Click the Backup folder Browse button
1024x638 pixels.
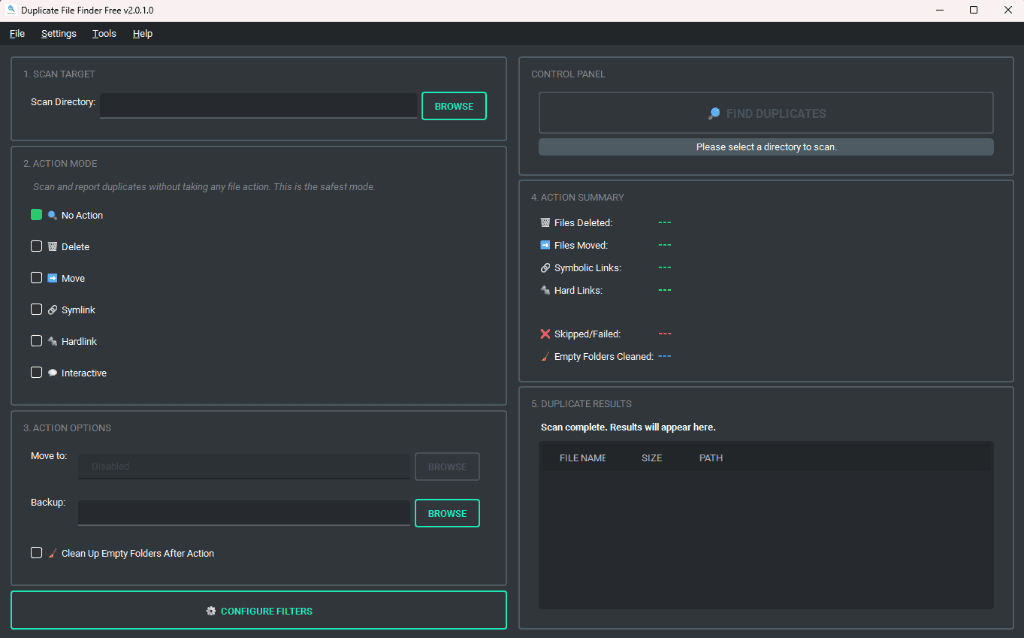(446, 513)
